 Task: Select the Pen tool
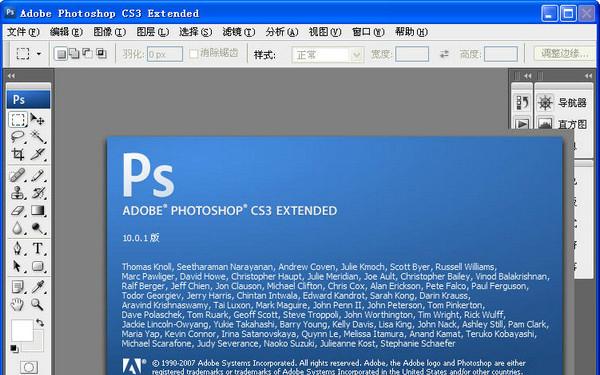tap(18, 248)
